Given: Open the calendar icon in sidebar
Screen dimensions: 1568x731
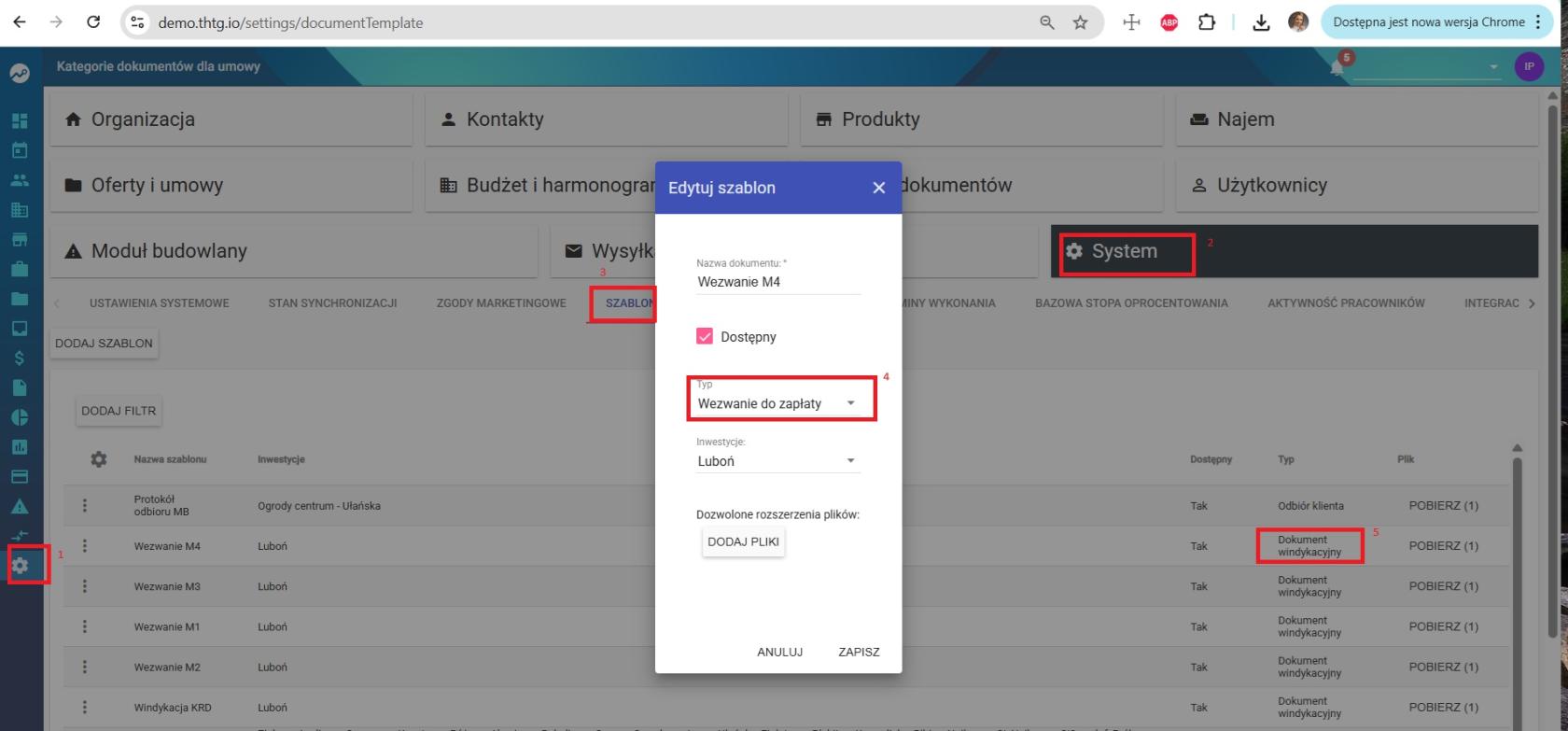Looking at the screenshot, I should [x=20, y=149].
